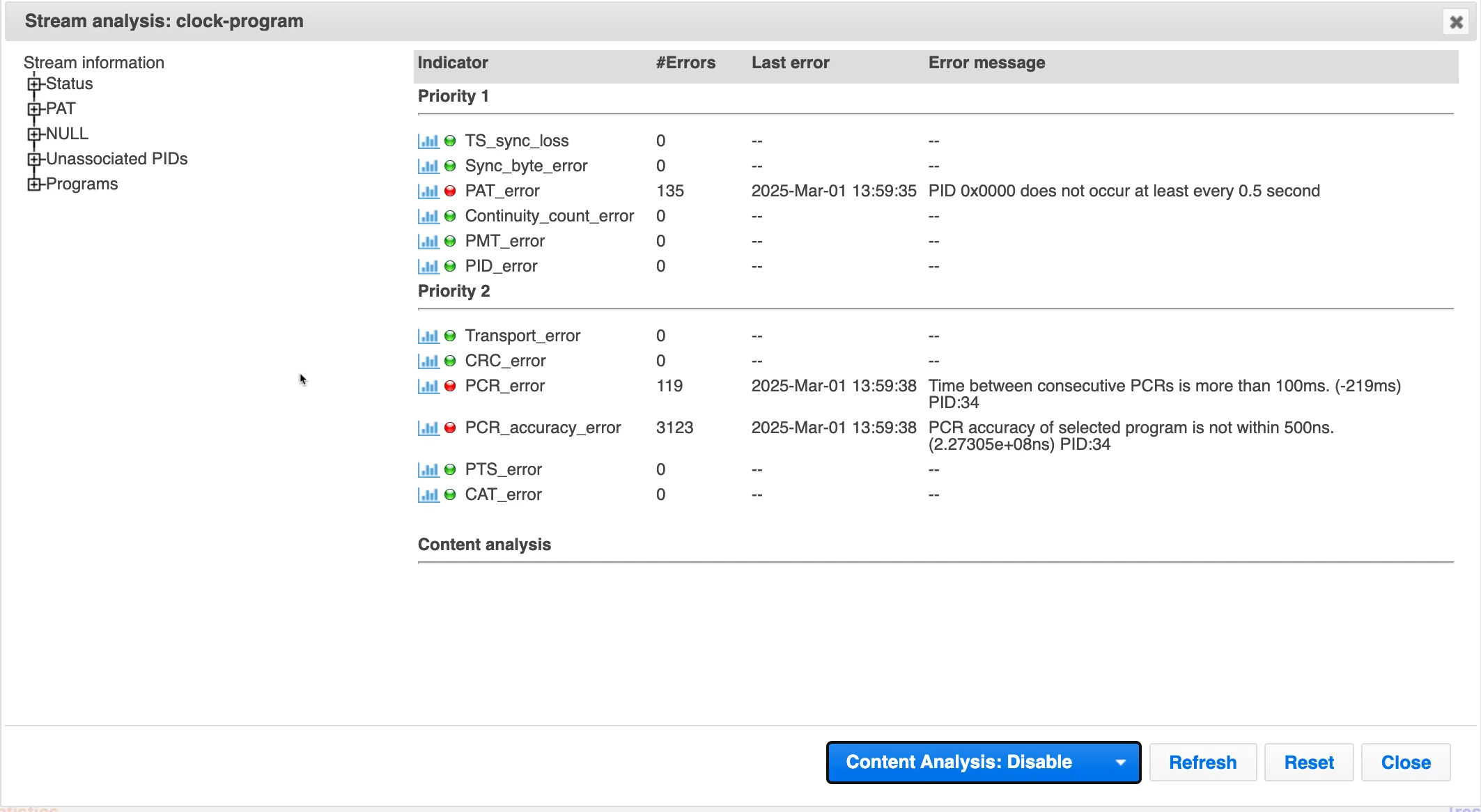Expand the PAT tree node
1481x812 pixels.
[x=33, y=109]
